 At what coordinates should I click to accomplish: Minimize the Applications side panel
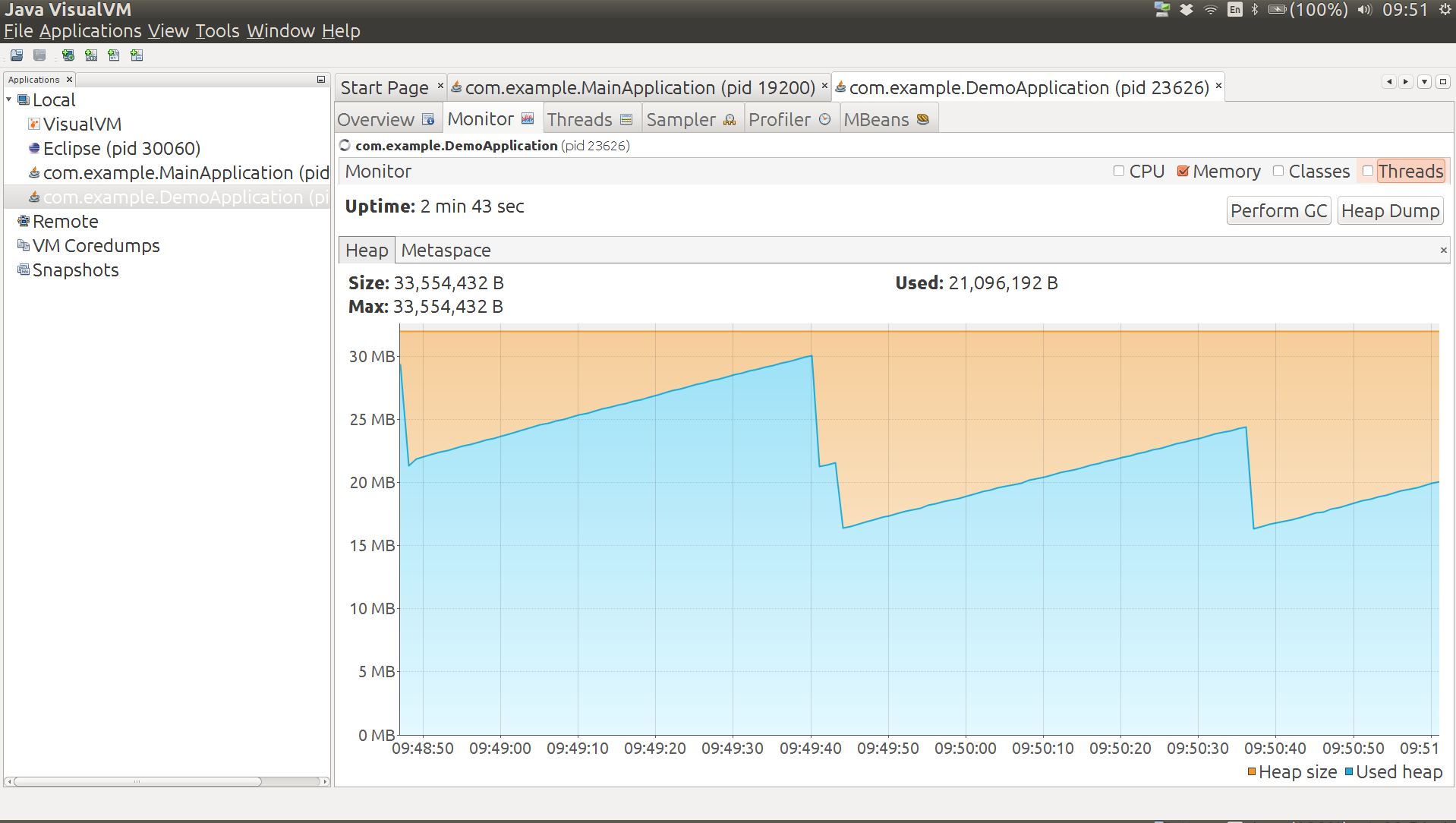[x=321, y=80]
